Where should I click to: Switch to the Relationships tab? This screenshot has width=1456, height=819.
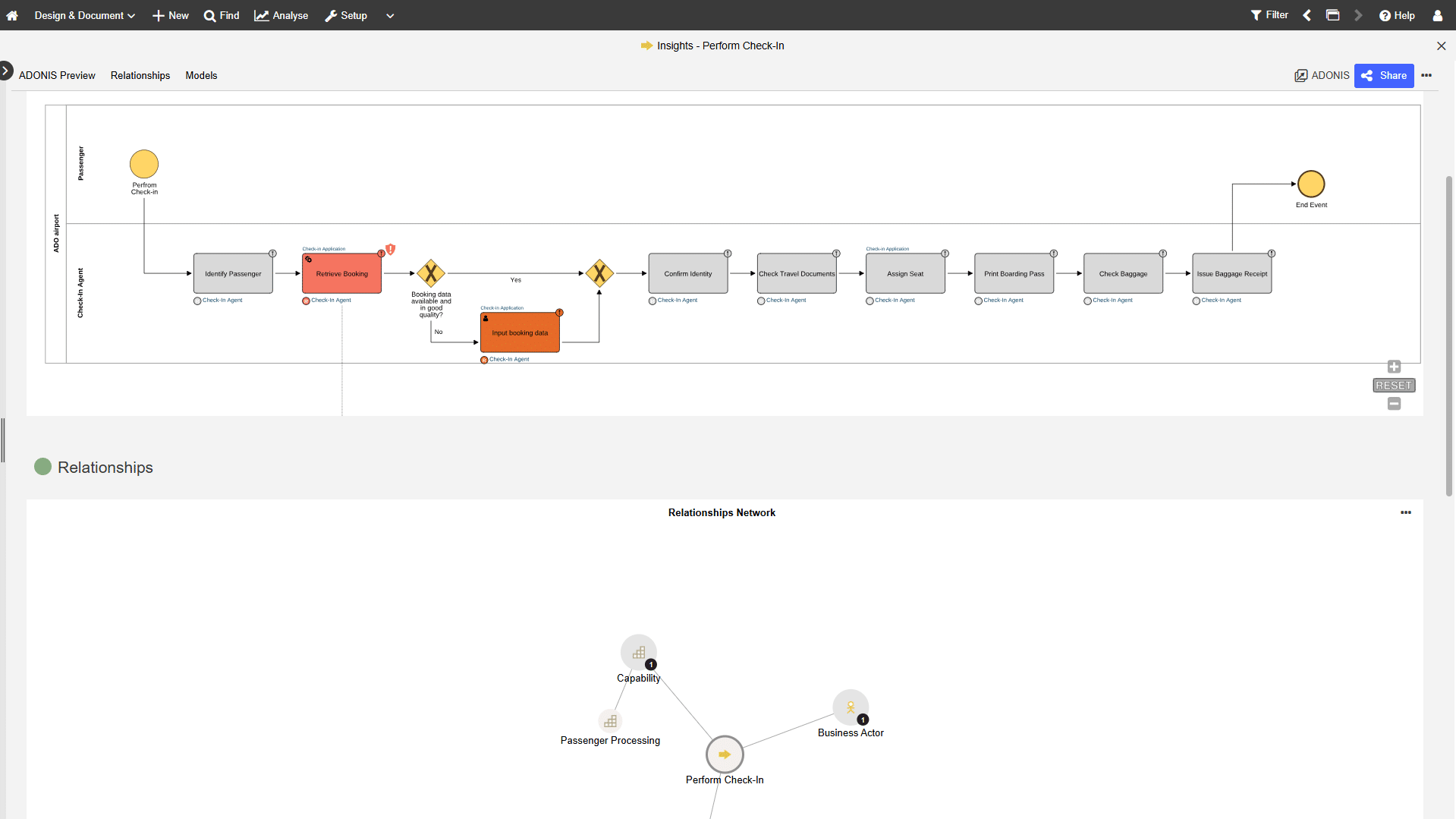coord(140,75)
